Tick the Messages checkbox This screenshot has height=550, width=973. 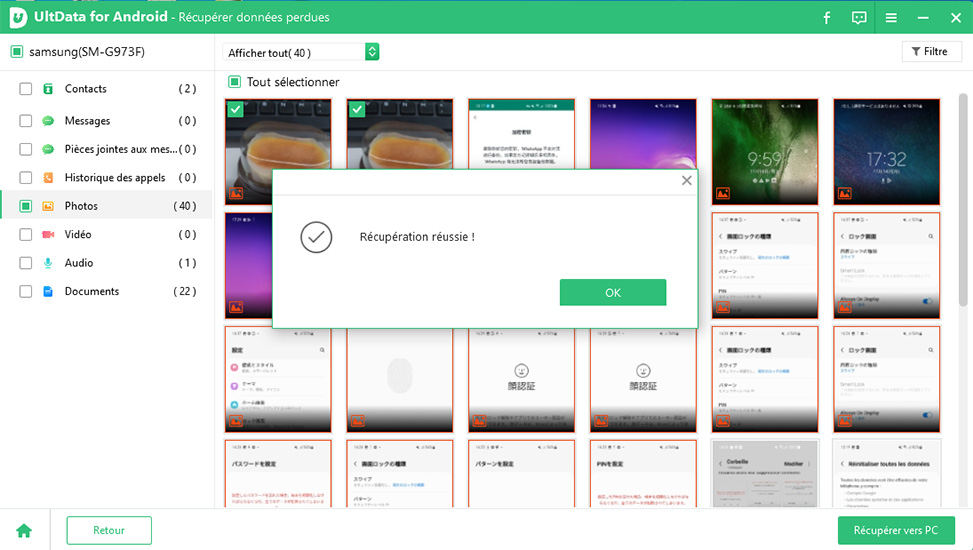point(25,120)
